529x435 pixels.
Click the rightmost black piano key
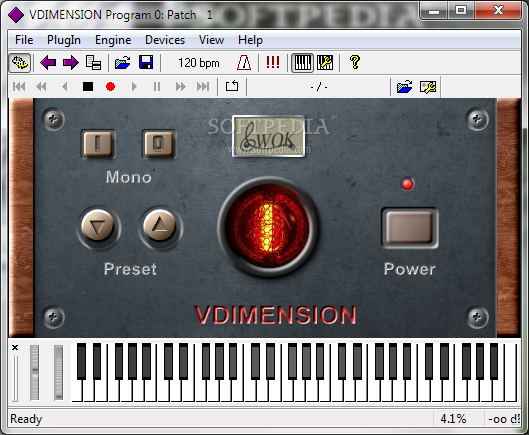(494, 361)
